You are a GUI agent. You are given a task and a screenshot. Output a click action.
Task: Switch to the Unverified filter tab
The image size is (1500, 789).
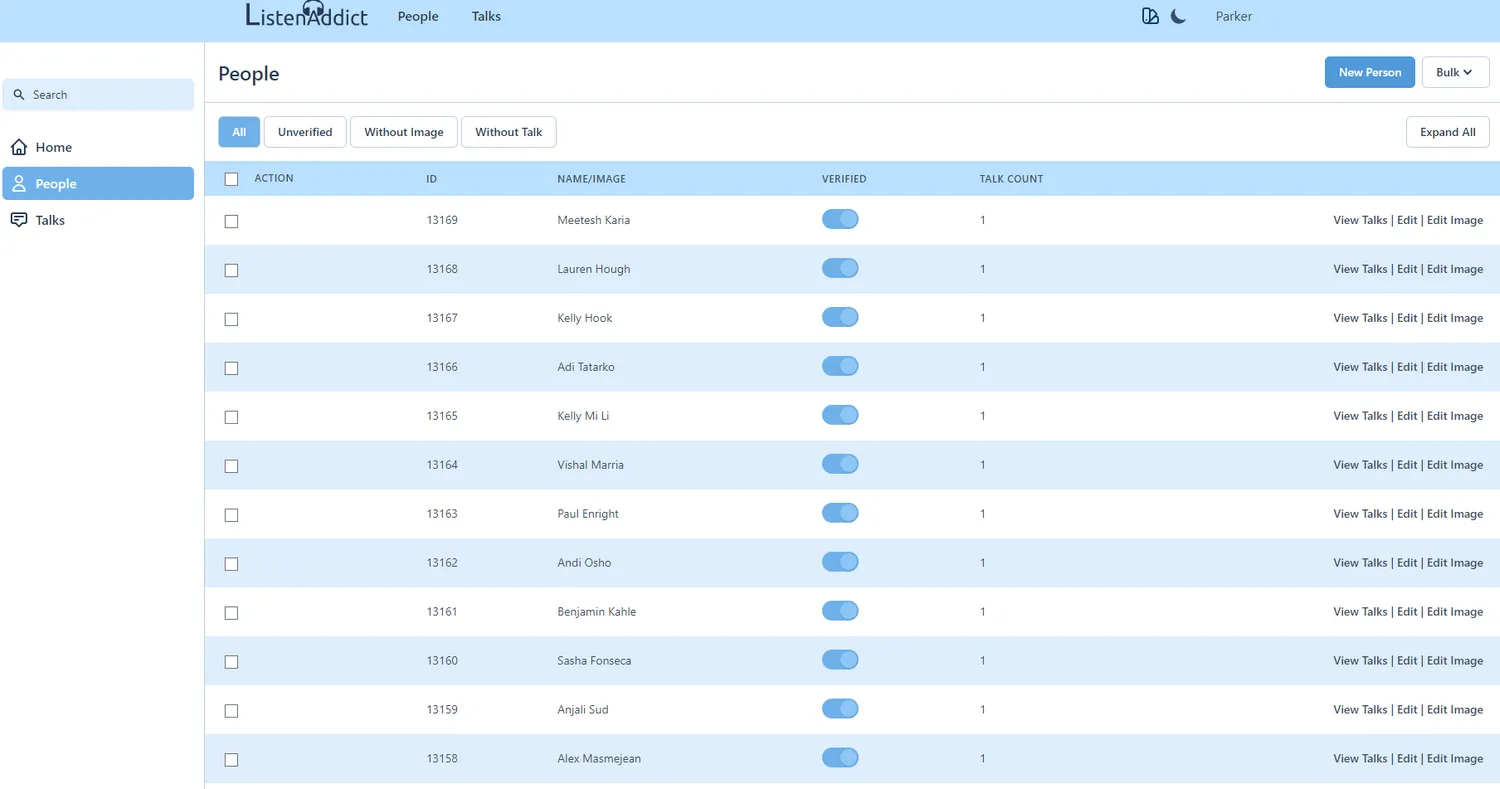pyautogui.click(x=305, y=132)
